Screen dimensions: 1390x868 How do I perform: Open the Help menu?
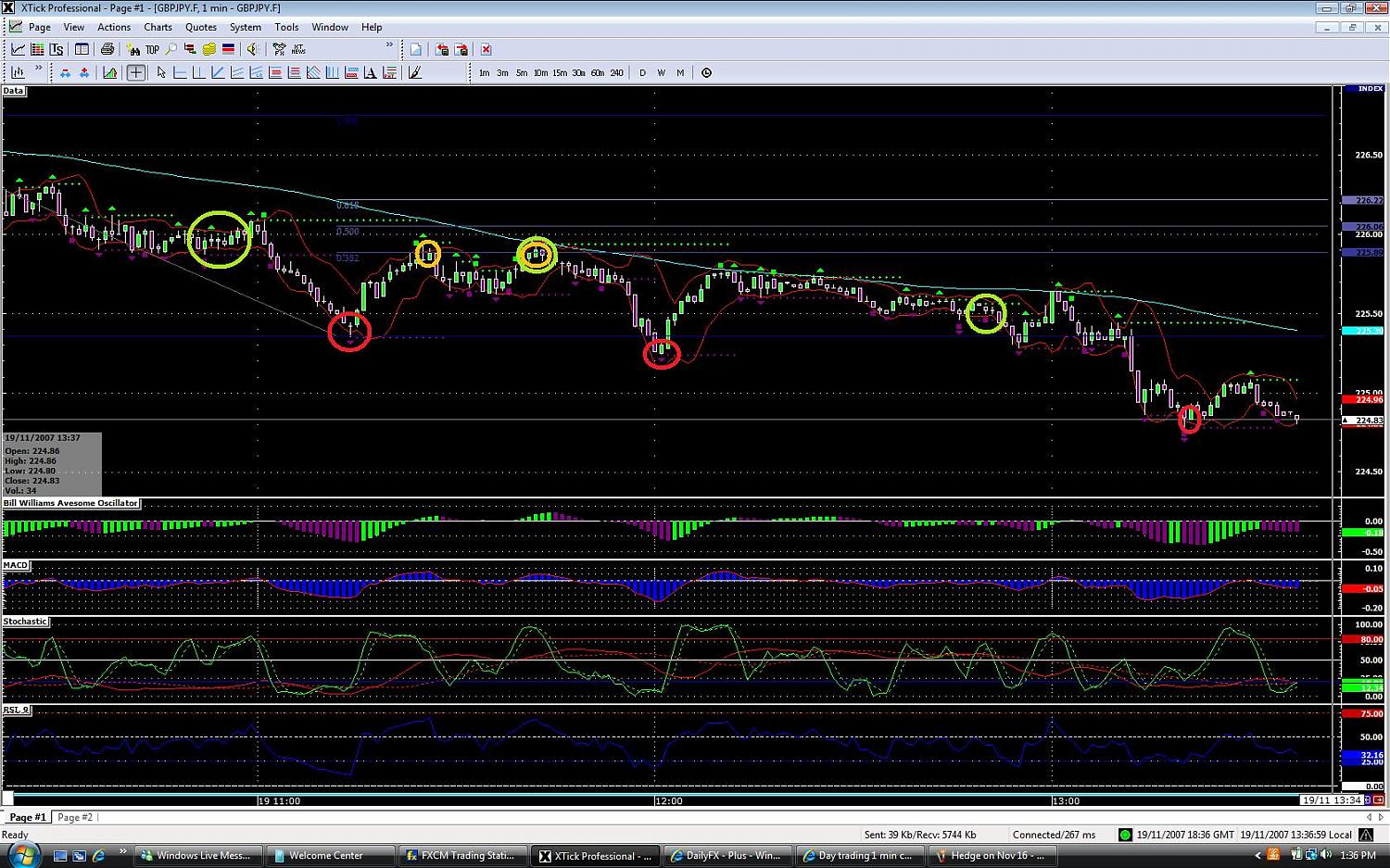click(372, 27)
